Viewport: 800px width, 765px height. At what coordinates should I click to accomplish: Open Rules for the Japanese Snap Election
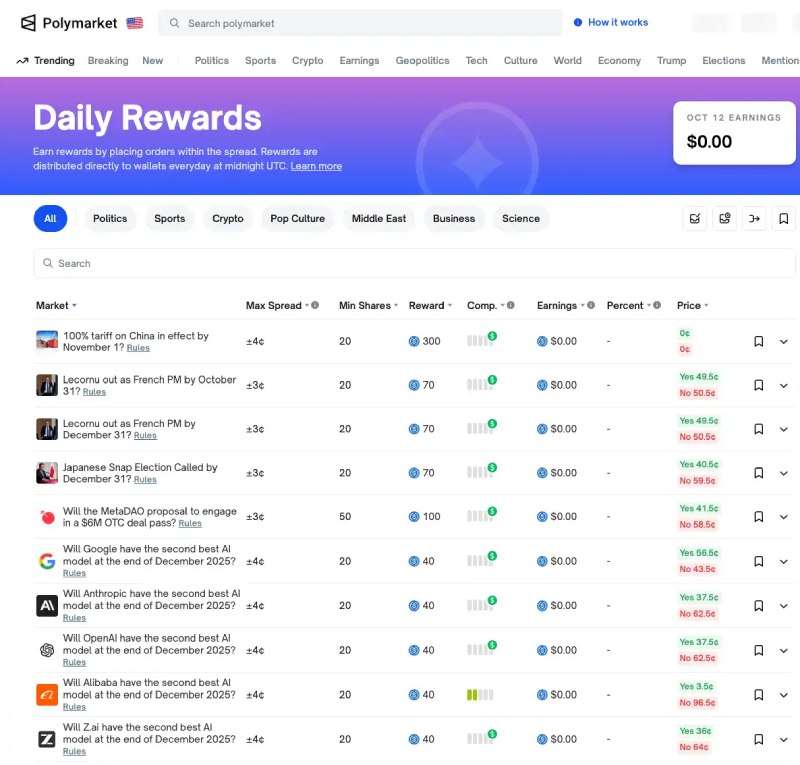[145, 480]
